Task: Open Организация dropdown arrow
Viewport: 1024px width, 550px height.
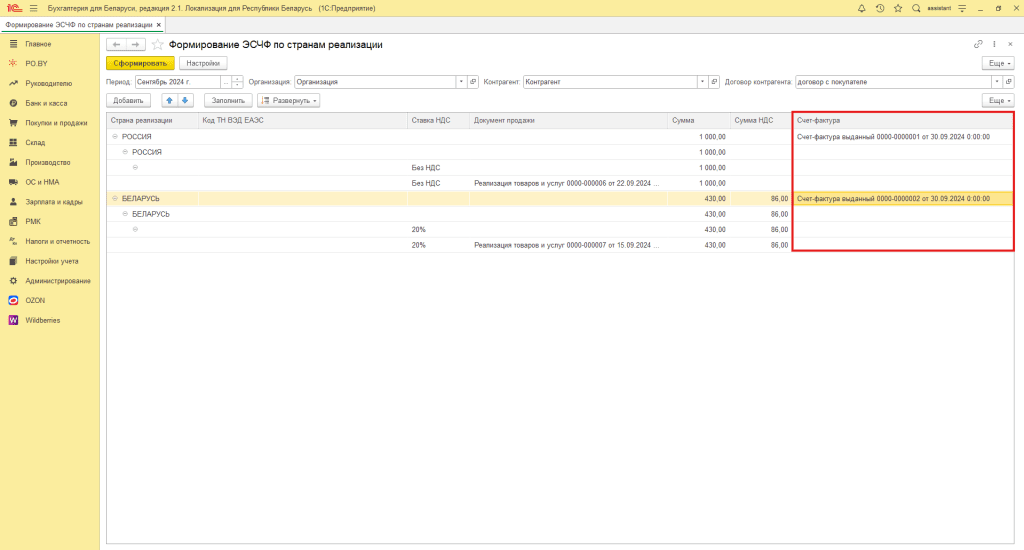Action: [x=461, y=82]
